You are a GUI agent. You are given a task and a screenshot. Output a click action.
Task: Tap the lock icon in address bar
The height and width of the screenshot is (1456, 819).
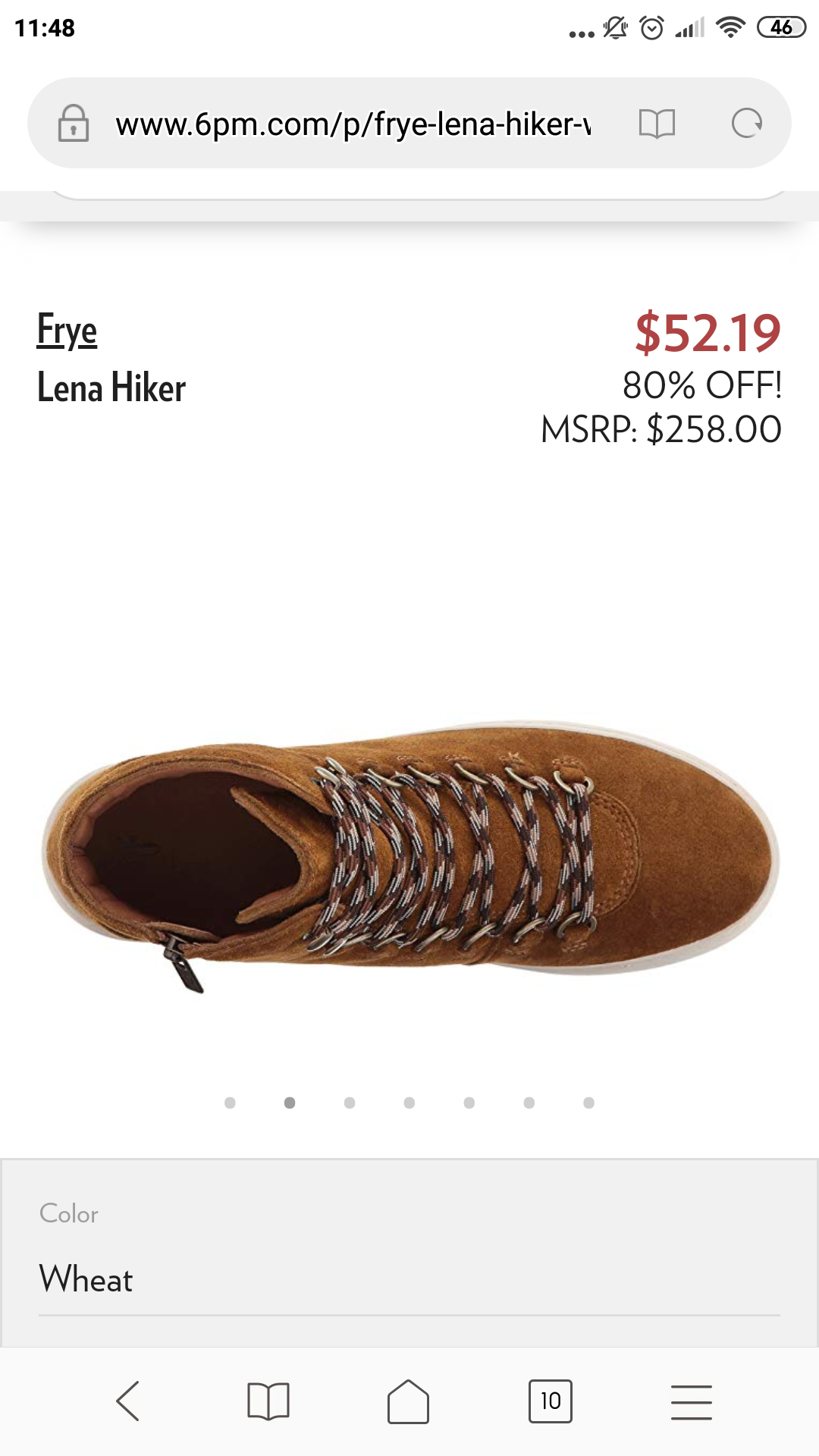74,124
